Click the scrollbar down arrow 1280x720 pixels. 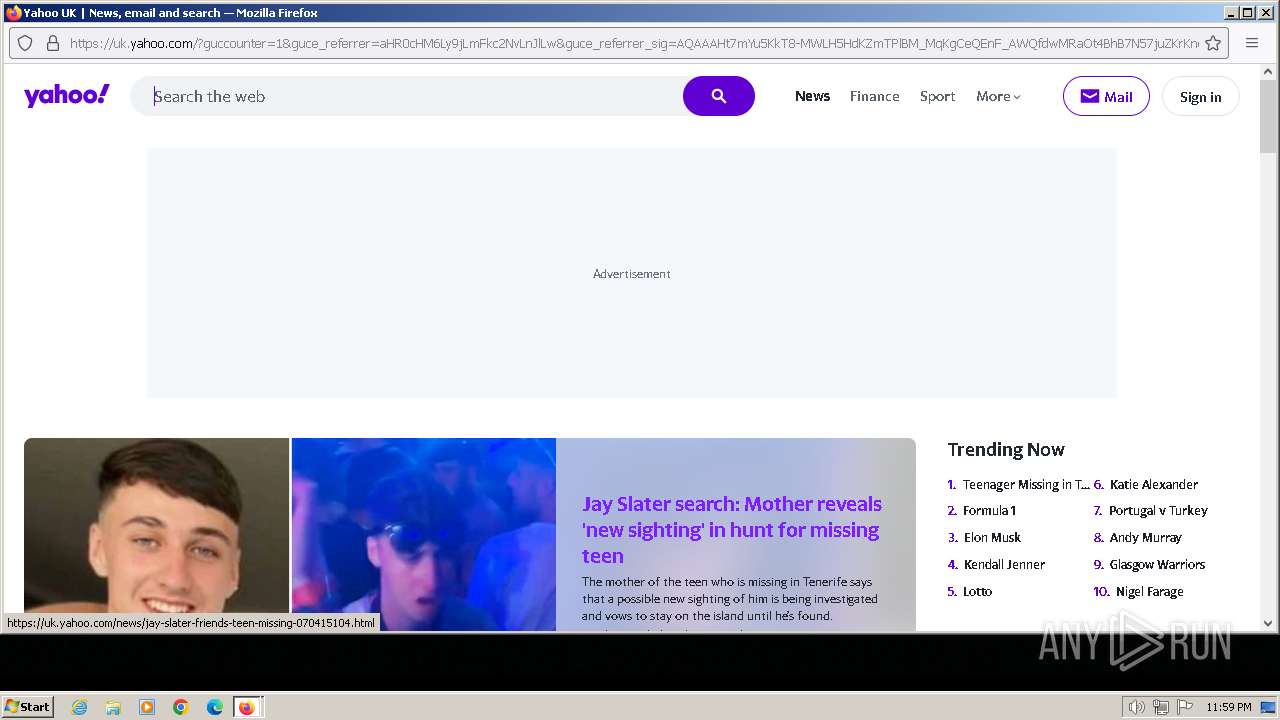(x=1268, y=623)
